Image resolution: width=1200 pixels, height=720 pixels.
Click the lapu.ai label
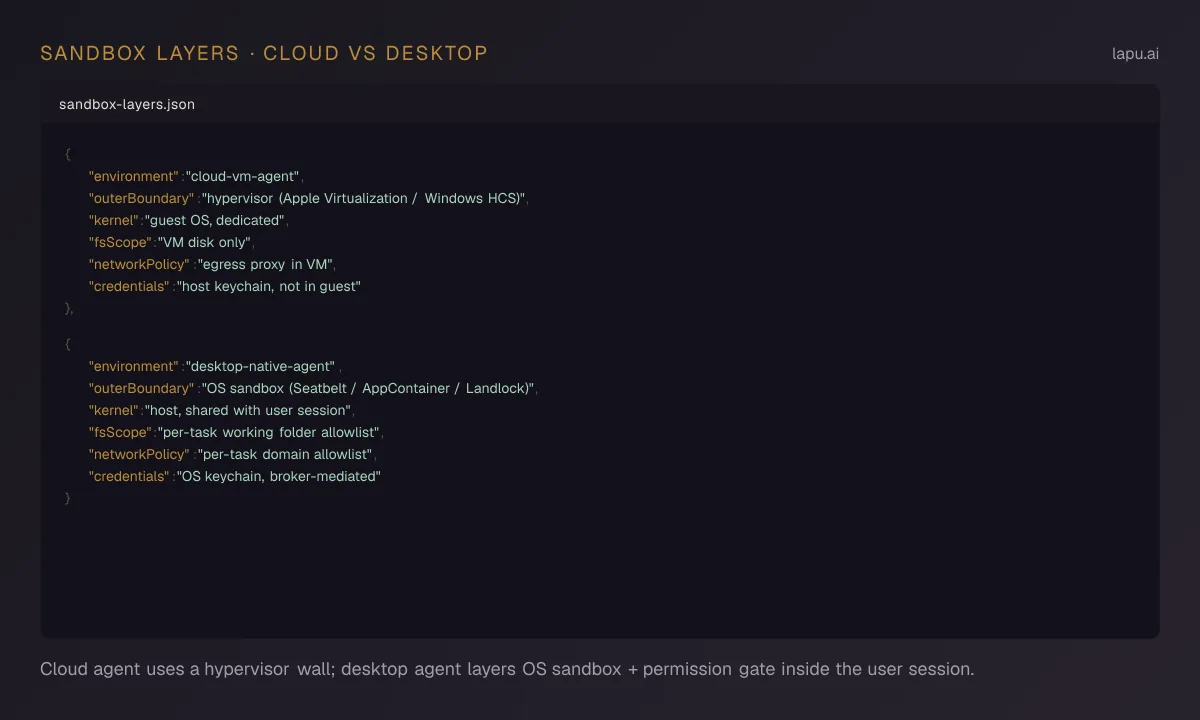[x=1135, y=54]
